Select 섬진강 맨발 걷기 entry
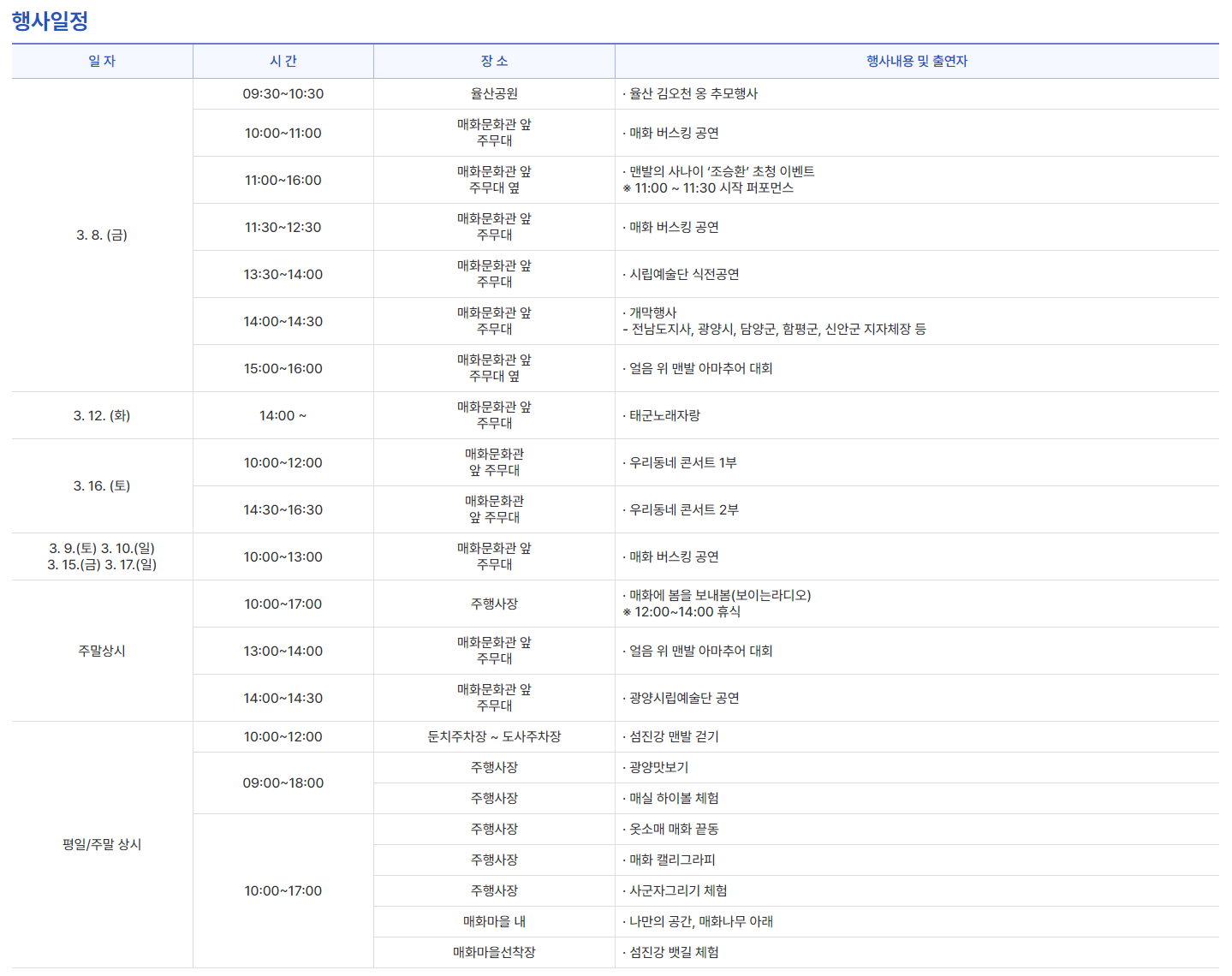Viewport: 1232px width, 976px height. (671, 736)
